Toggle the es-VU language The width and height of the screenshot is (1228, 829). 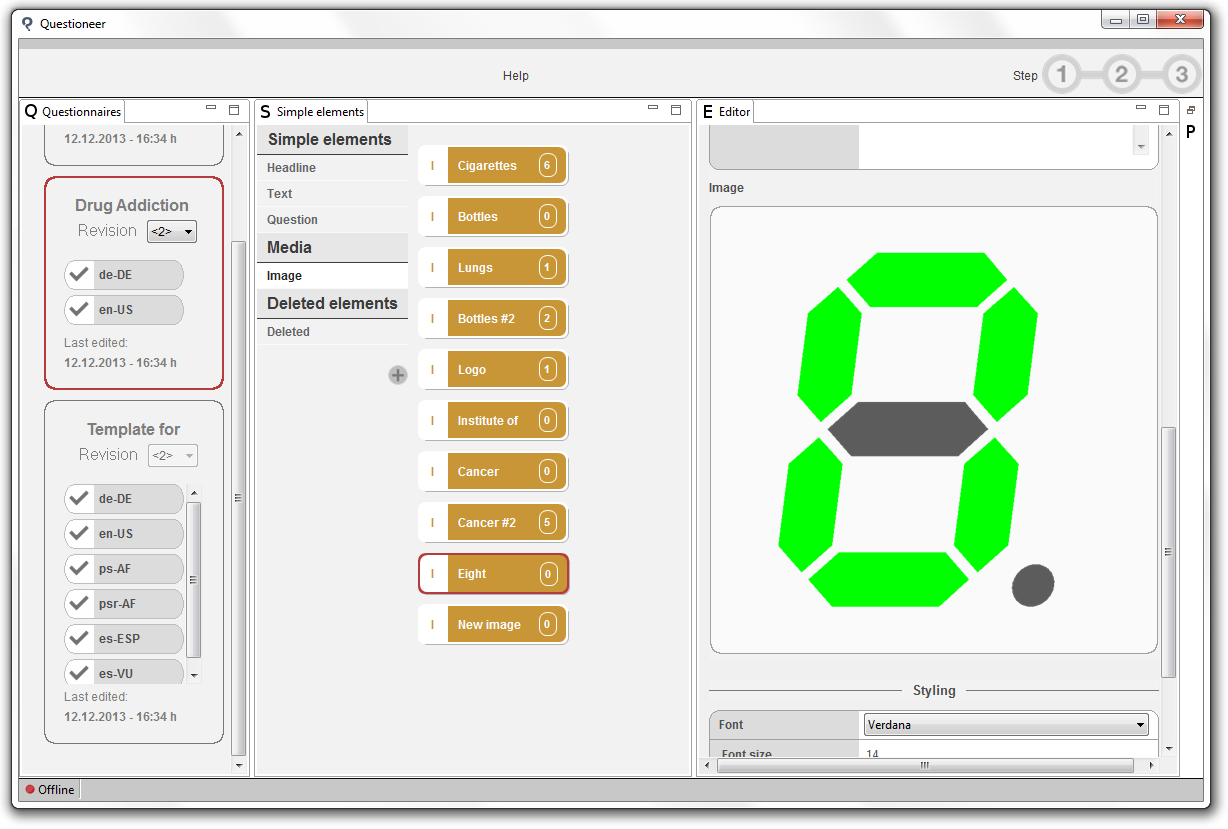pyautogui.click(x=124, y=671)
